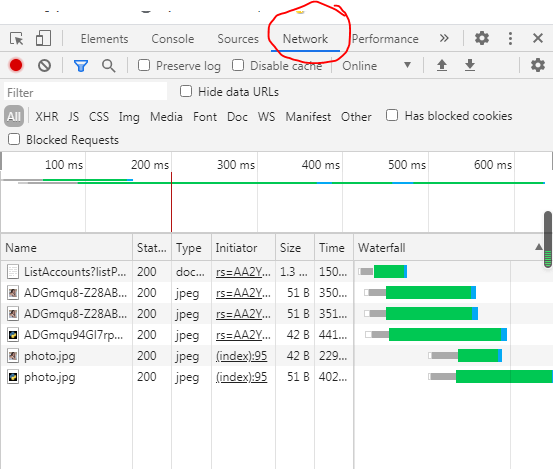Clear the network log icon
Screen dimensions: 553x469
point(44,66)
